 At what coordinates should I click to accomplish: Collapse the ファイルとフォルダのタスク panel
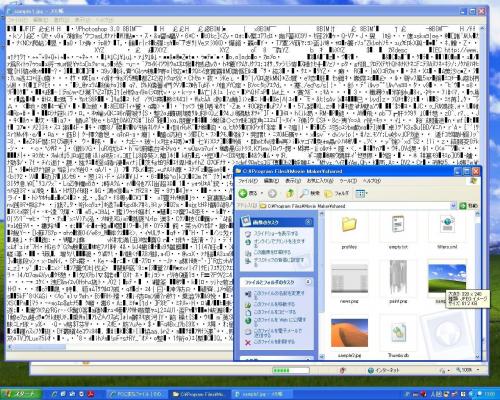[308, 282]
